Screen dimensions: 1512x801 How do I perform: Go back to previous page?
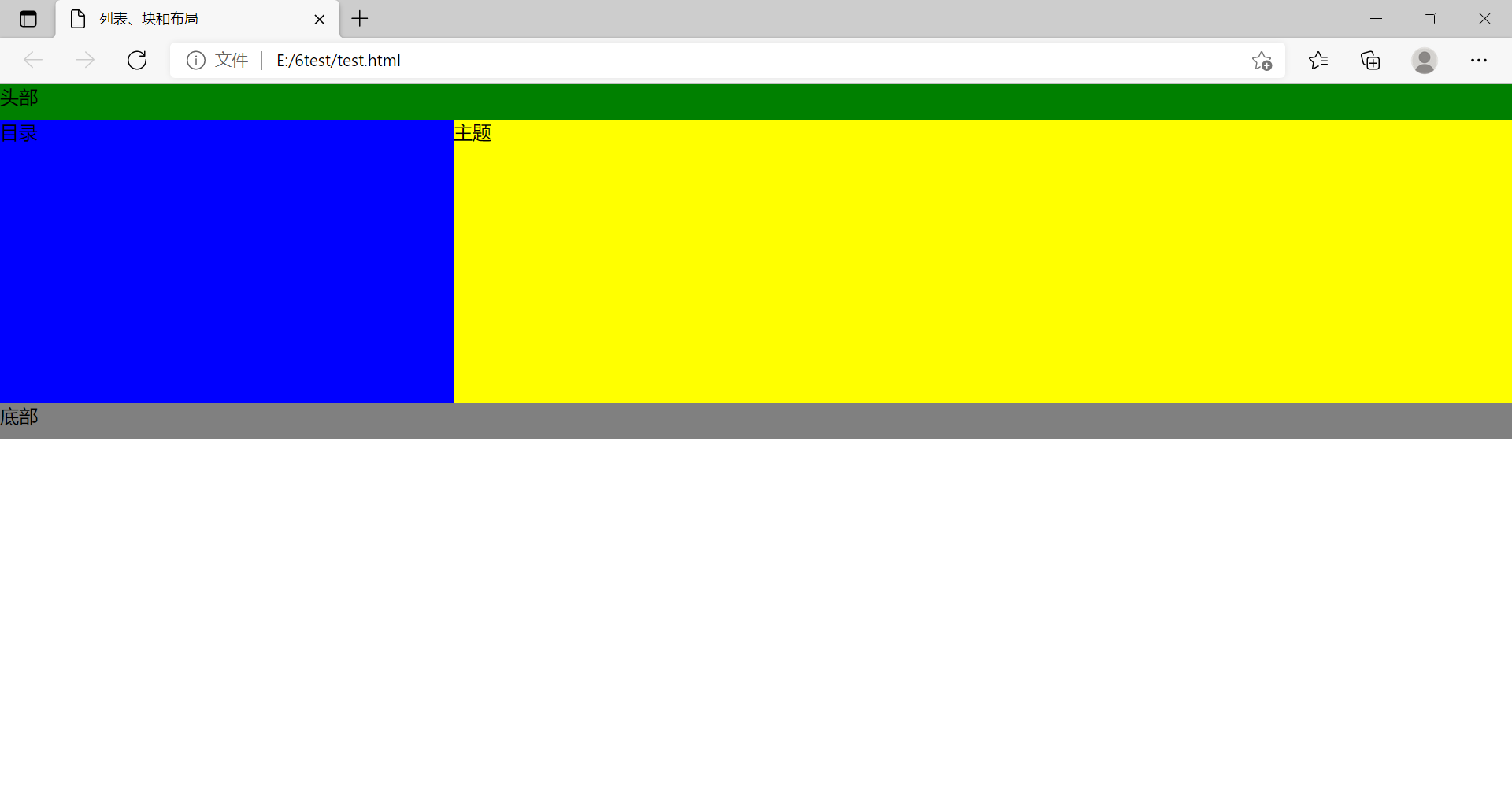(33, 61)
